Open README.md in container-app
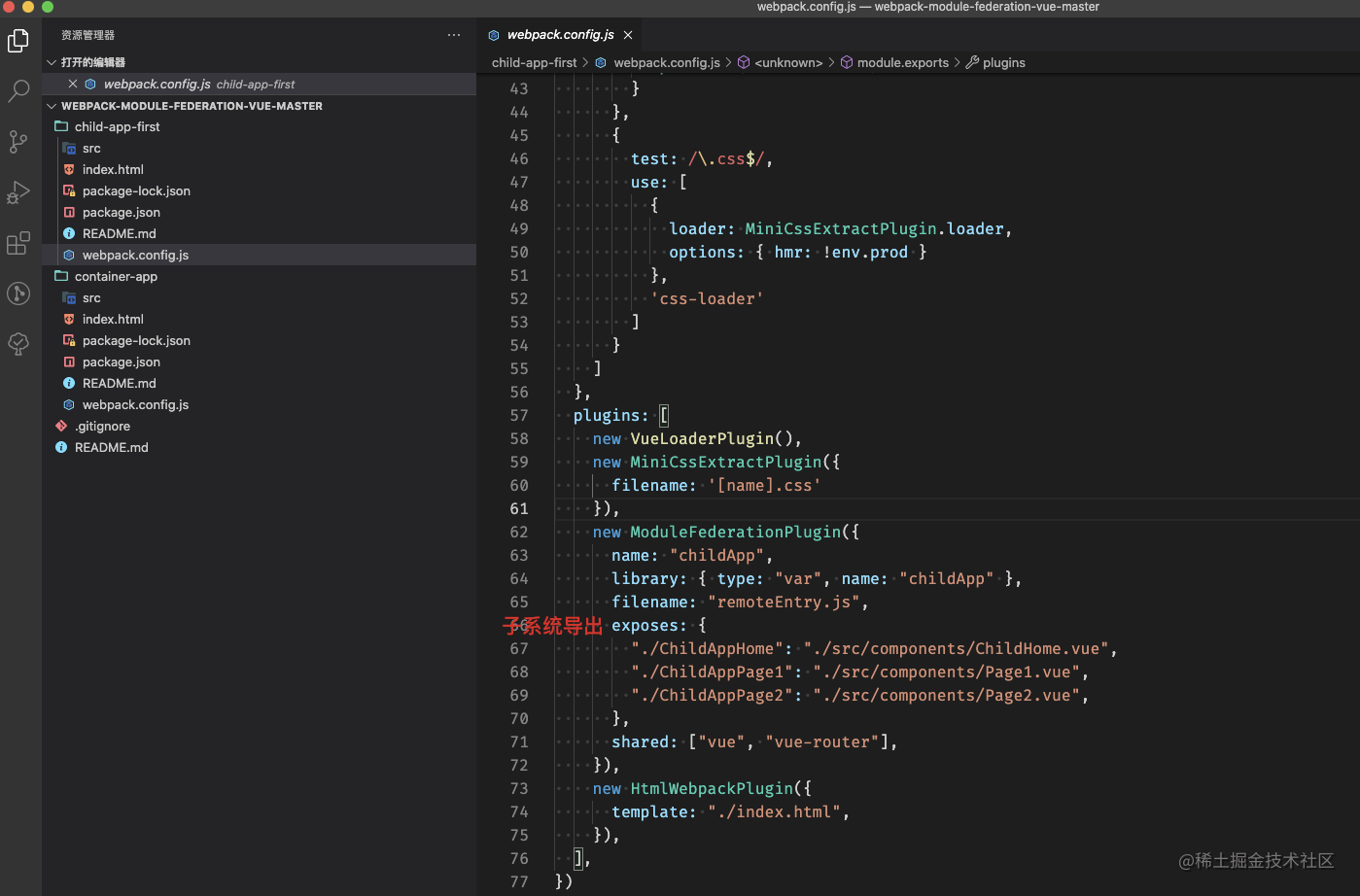The image size is (1360, 896). [259, 383]
